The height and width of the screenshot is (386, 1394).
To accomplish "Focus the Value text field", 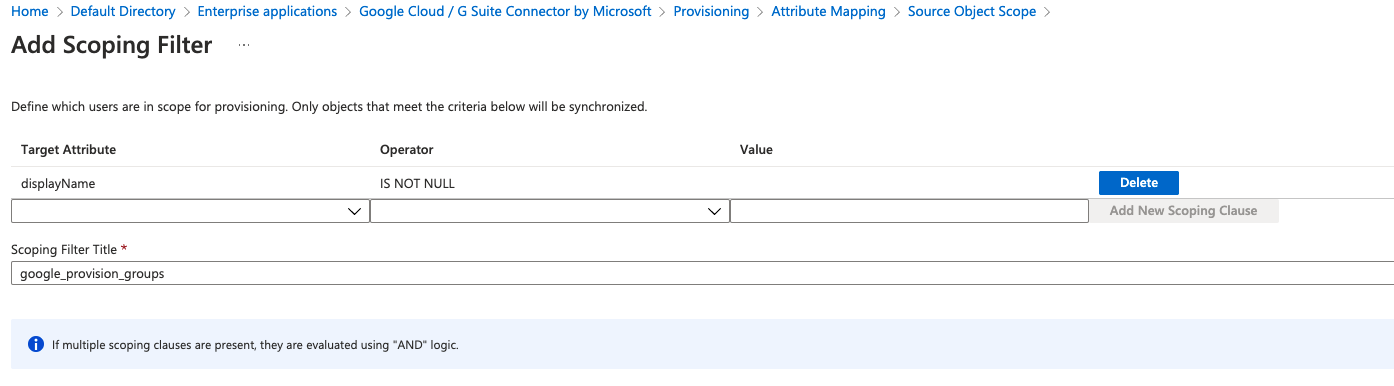I will coord(909,211).
